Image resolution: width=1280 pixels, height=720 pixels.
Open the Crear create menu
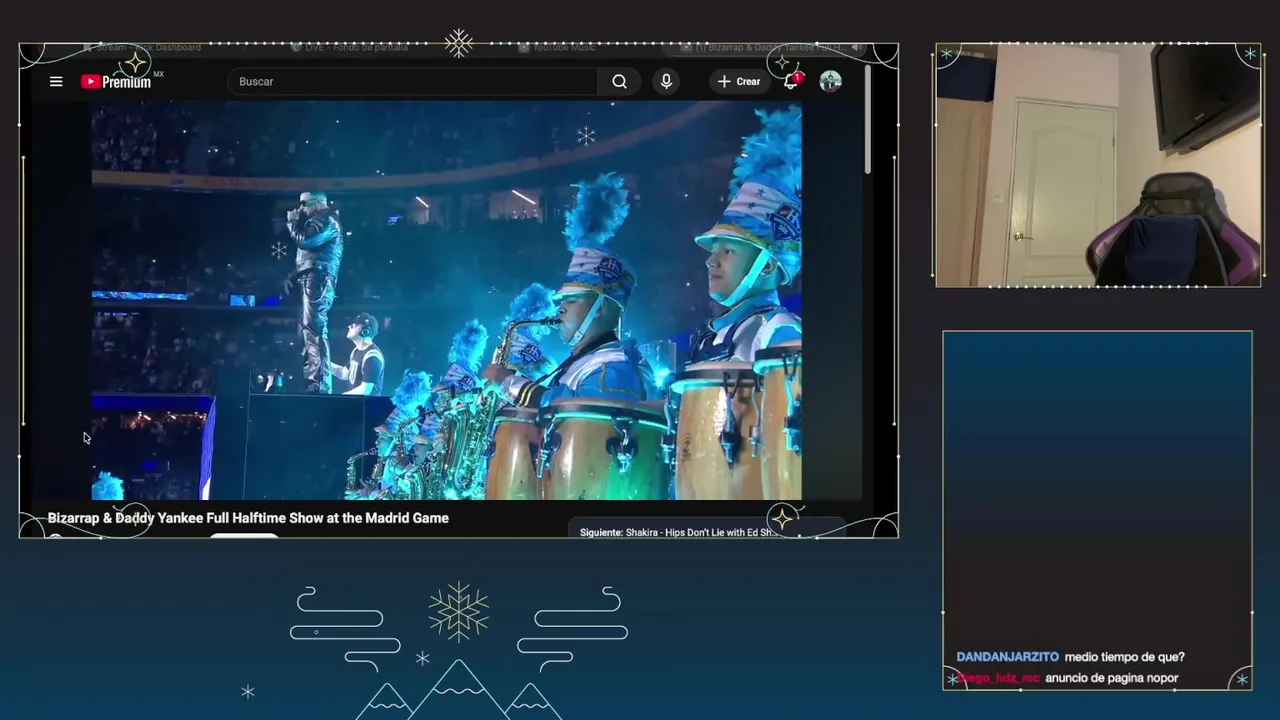tap(739, 82)
